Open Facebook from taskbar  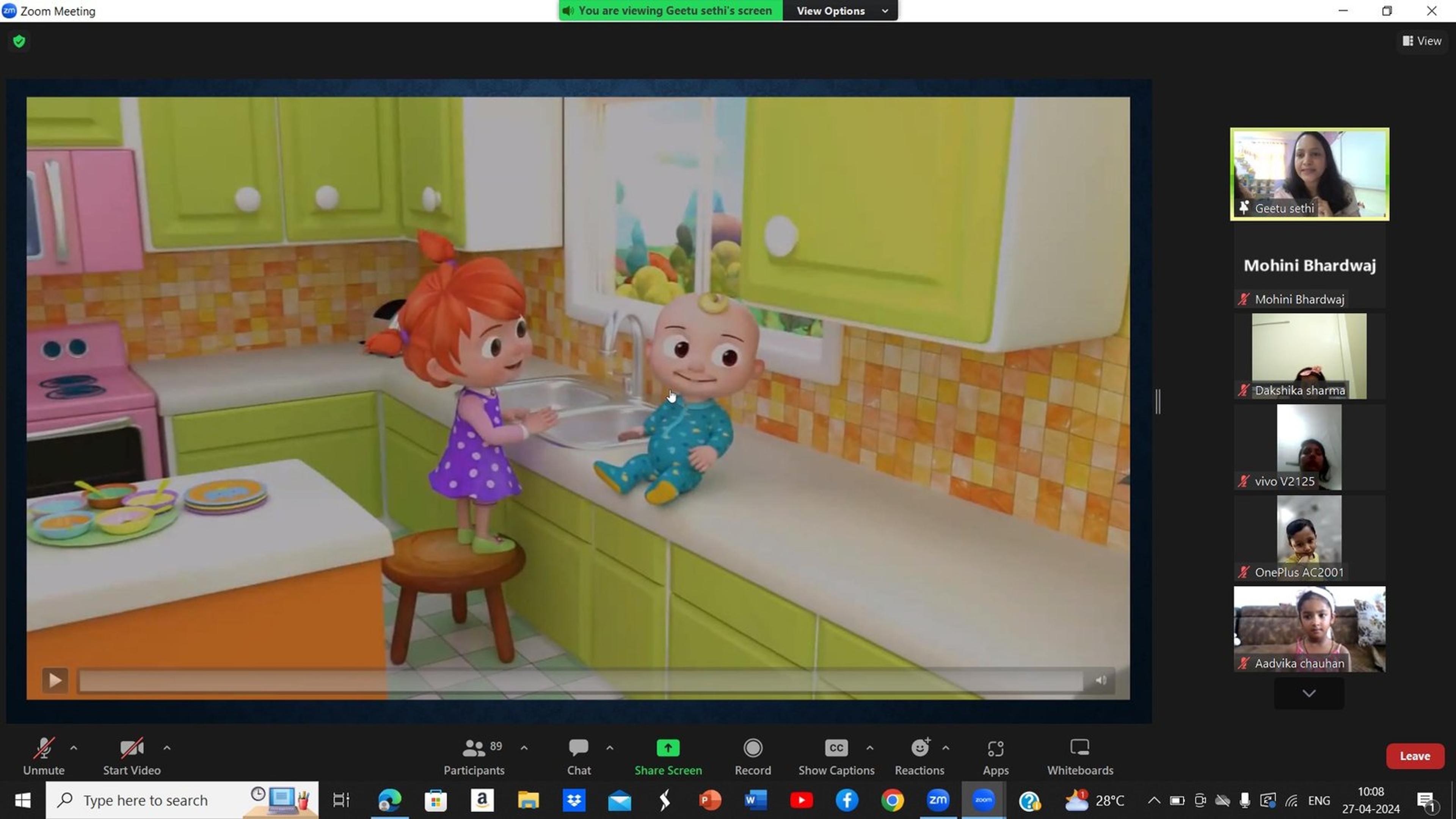pyautogui.click(x=847, y=800)
